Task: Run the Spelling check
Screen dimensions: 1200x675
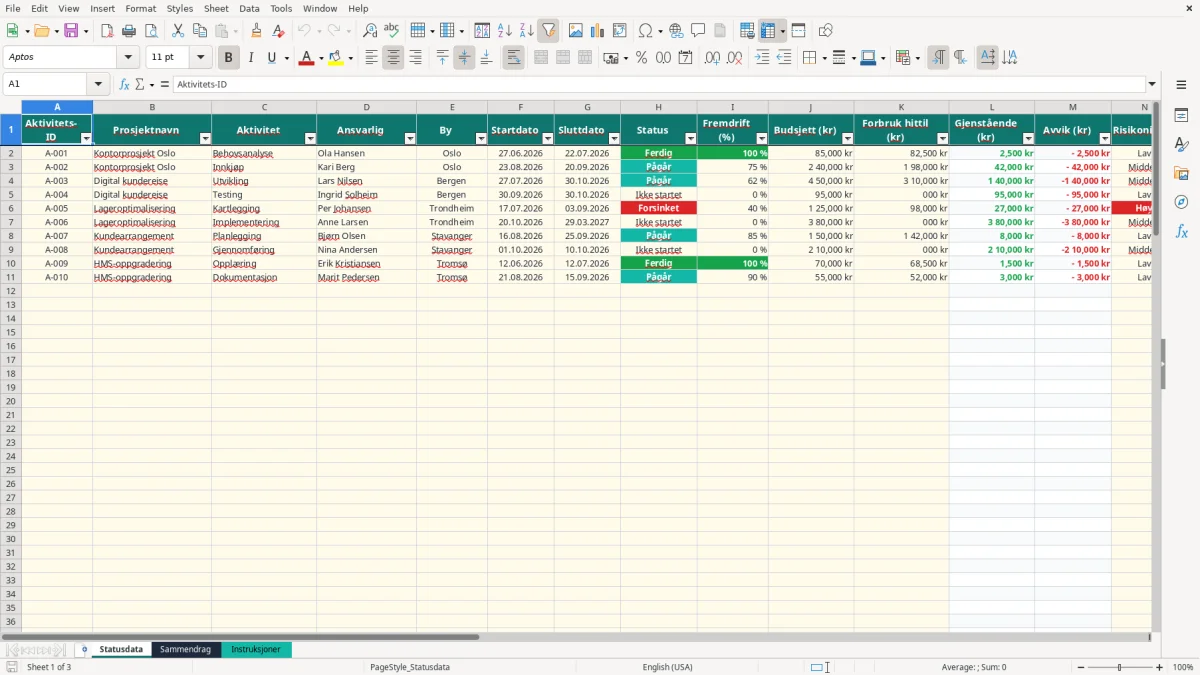Action: (x=392, y=31)
